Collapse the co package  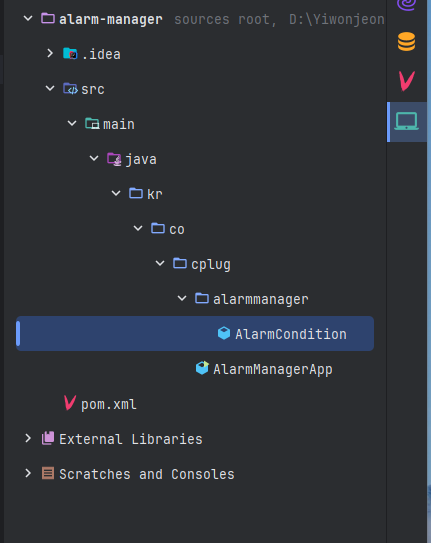click(138, 229)
